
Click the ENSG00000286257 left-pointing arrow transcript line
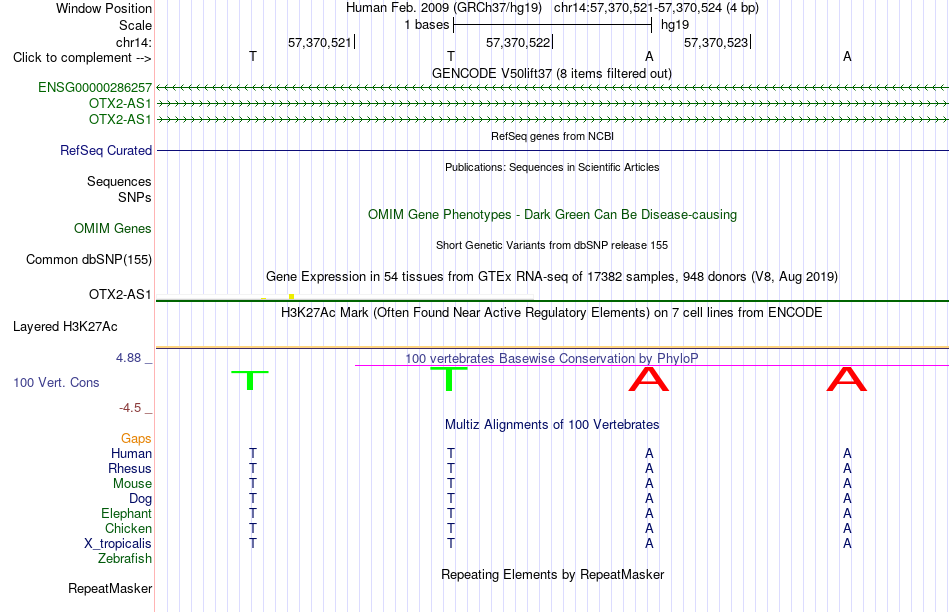553,88
